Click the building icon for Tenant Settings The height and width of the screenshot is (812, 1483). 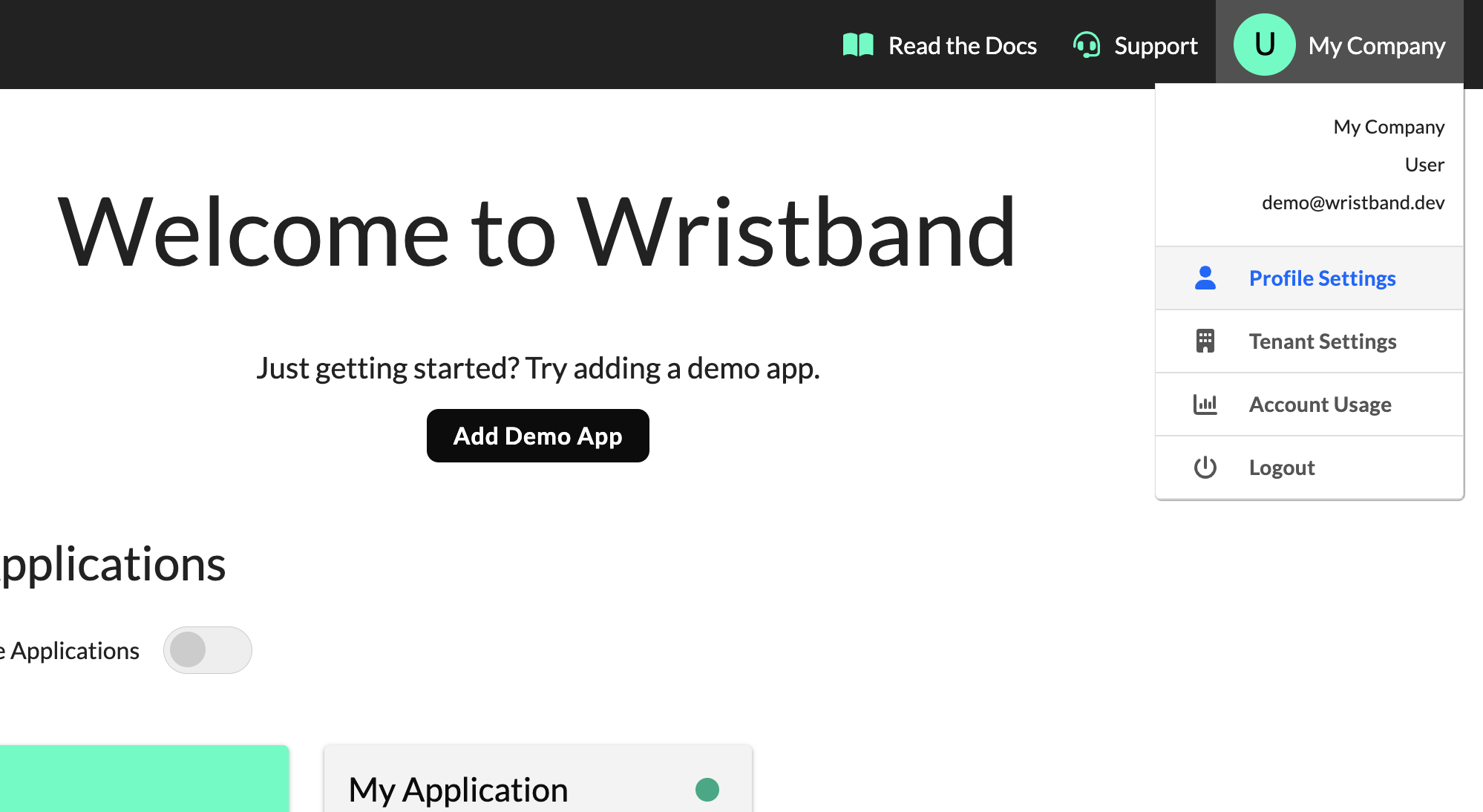point(1205,341)
